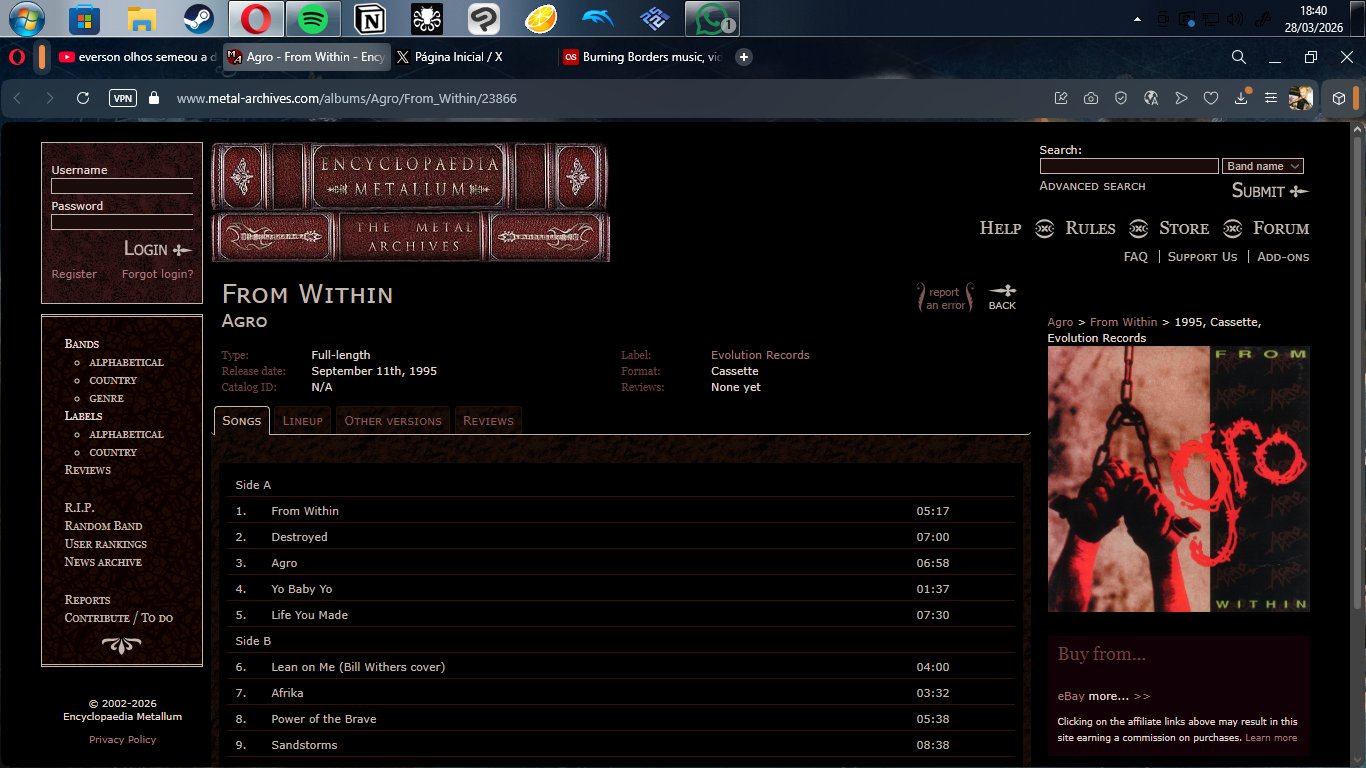Browse bands by genre in the sidebar
Screen dimensions: 1366x768
(x=106, y=398)
